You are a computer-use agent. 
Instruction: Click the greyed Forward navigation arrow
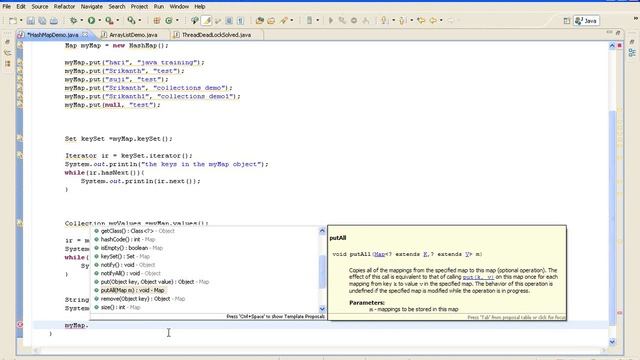click(450, 20)
